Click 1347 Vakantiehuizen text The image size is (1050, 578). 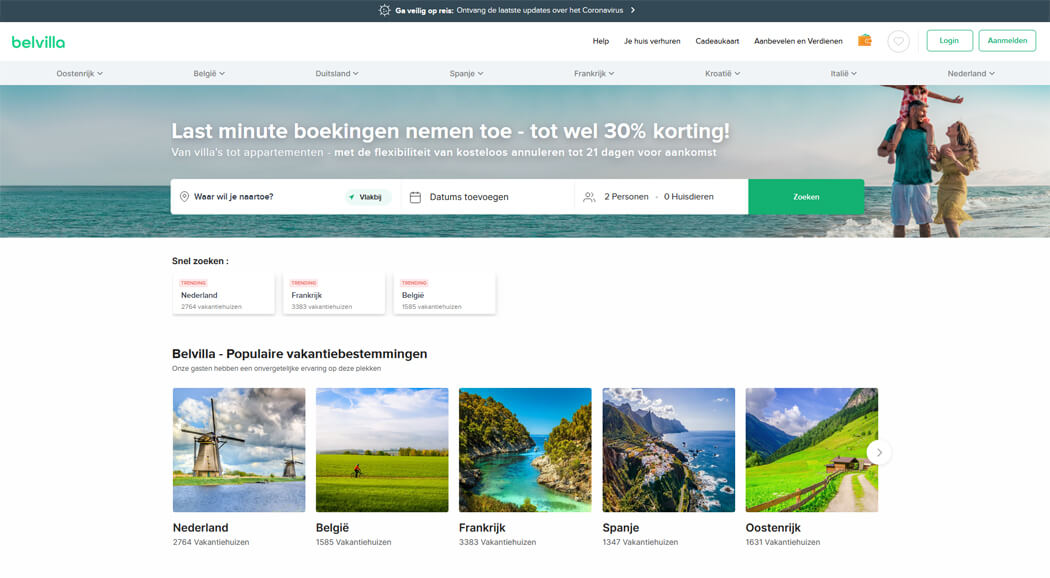[640, 543]
